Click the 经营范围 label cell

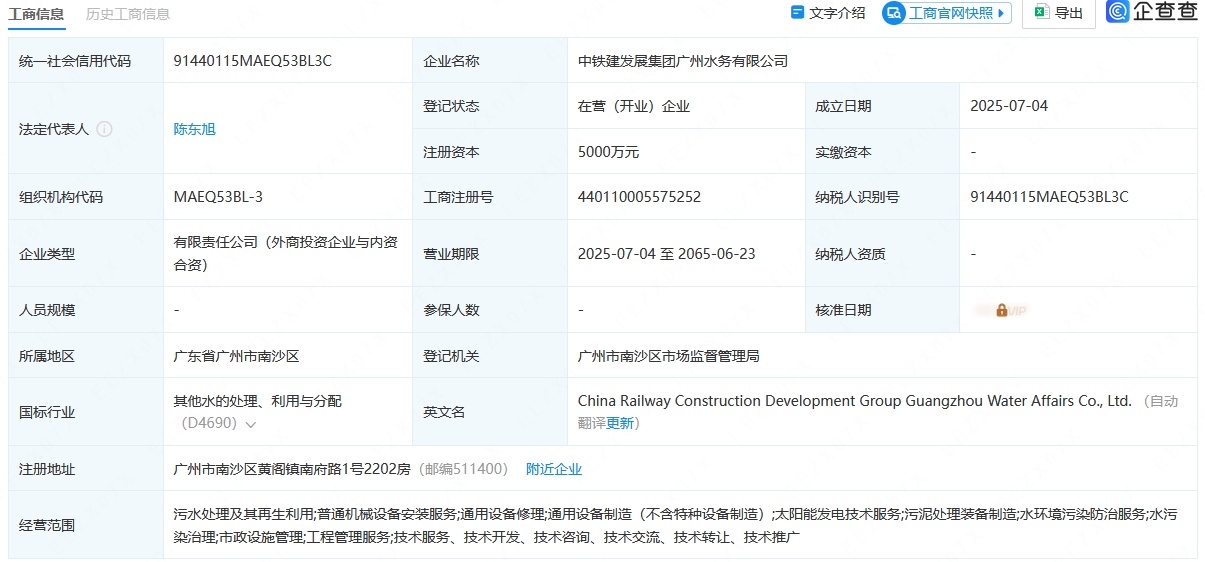point(86,525)
